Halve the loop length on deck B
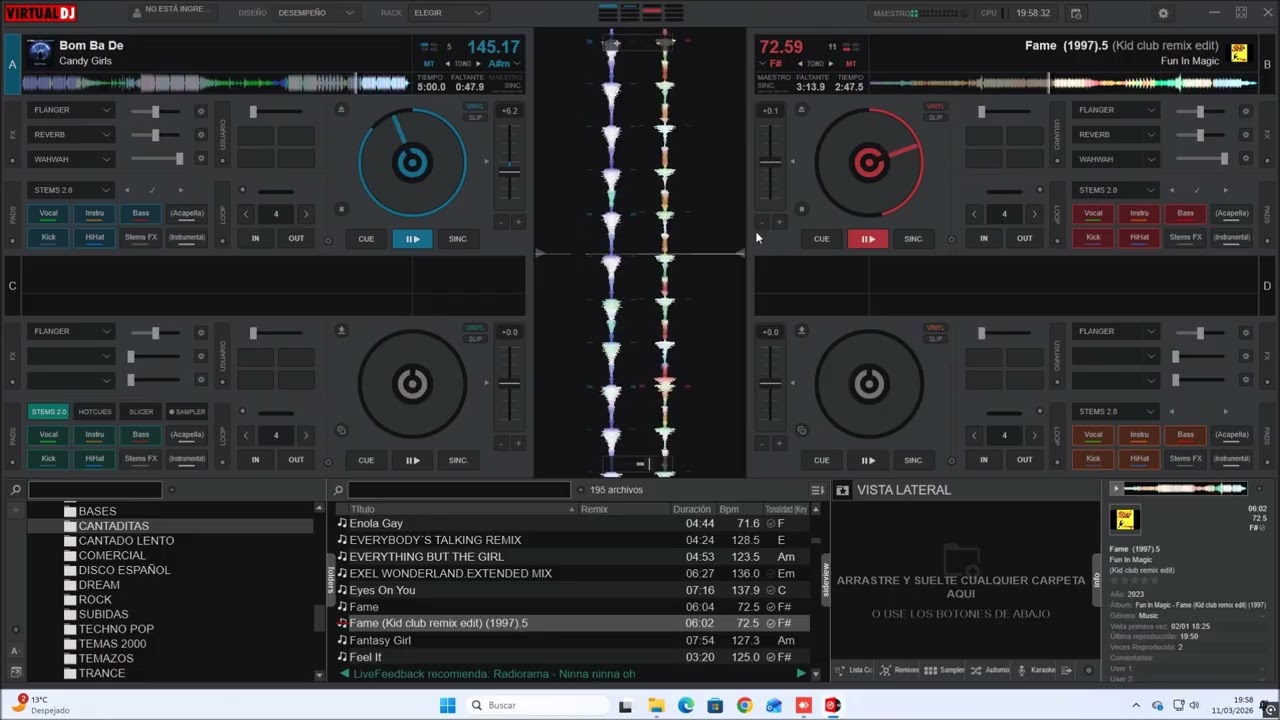The image size is (1280, 720). [x=974, y=214]
